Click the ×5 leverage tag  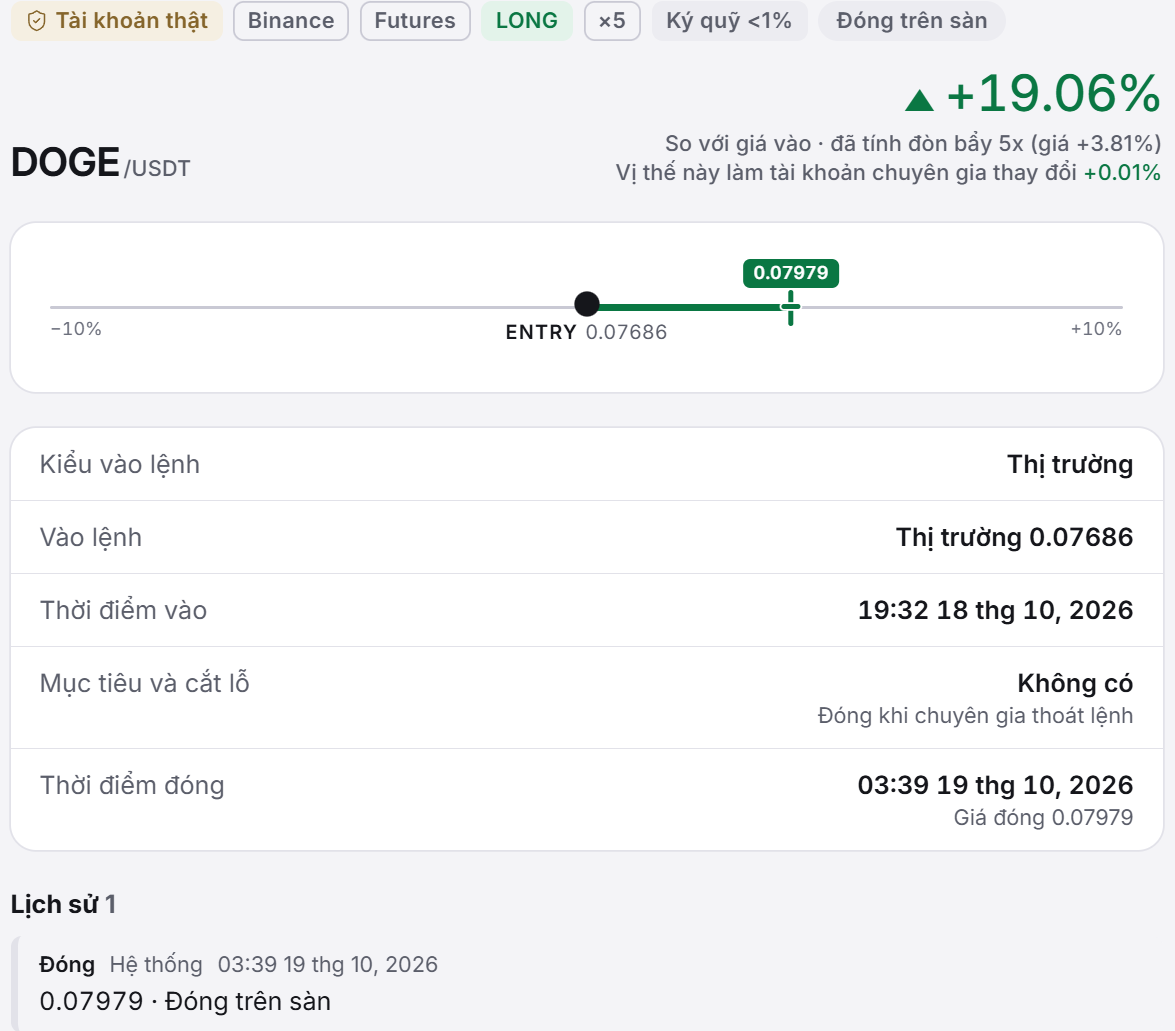coord(612,21)
